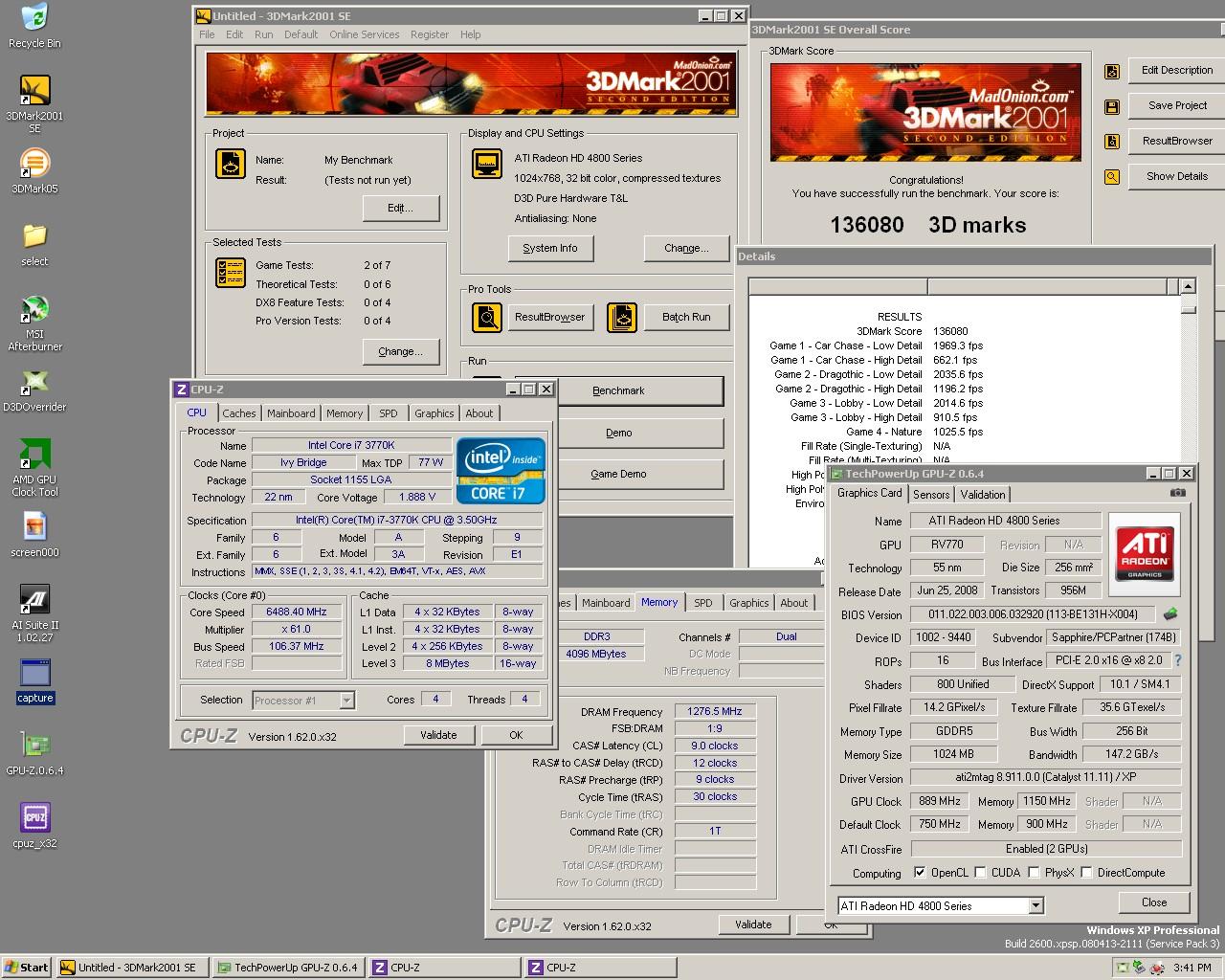
Task: Click the Demo button in 3DMark2001
Action: [x=618, y=433]
